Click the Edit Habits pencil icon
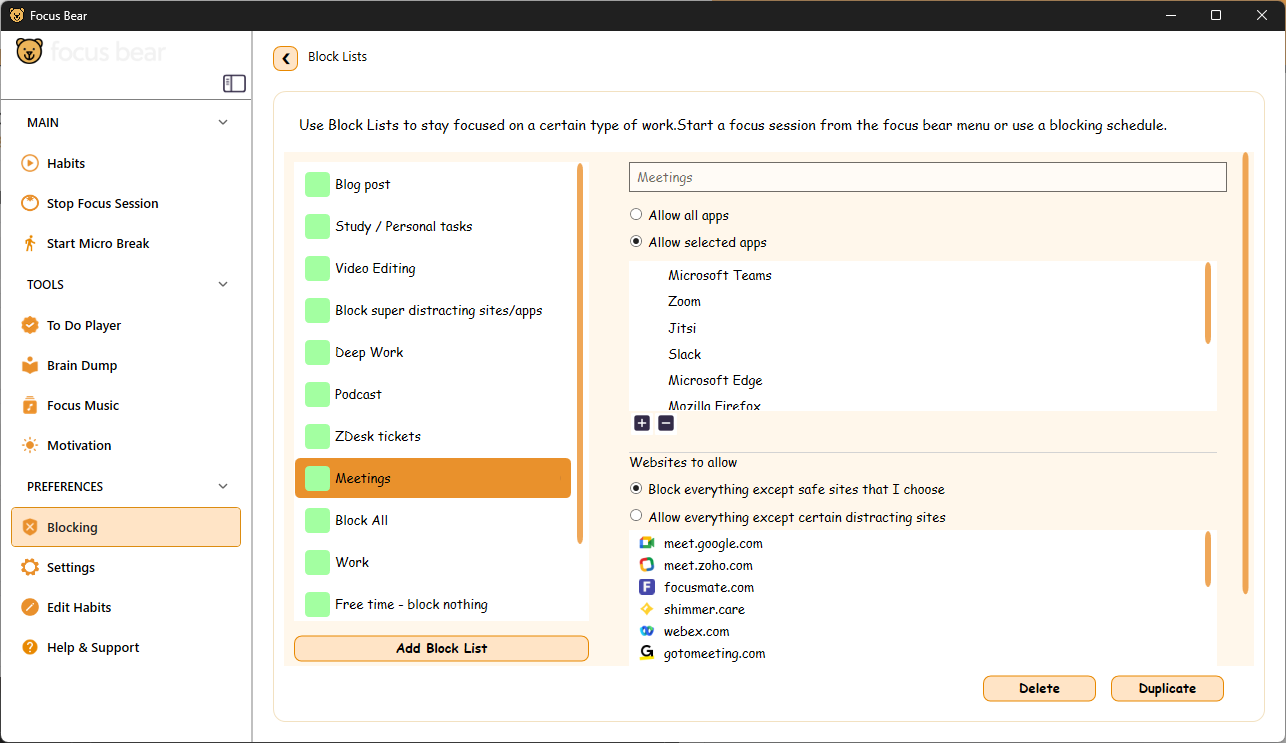The width and height of the screenshot is (1286, 743). click(x=30, y=607)
